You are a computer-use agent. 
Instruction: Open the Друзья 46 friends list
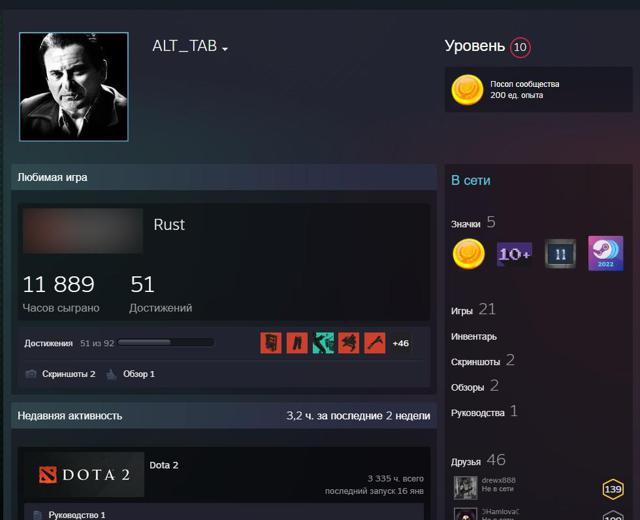tap(478, 461)
